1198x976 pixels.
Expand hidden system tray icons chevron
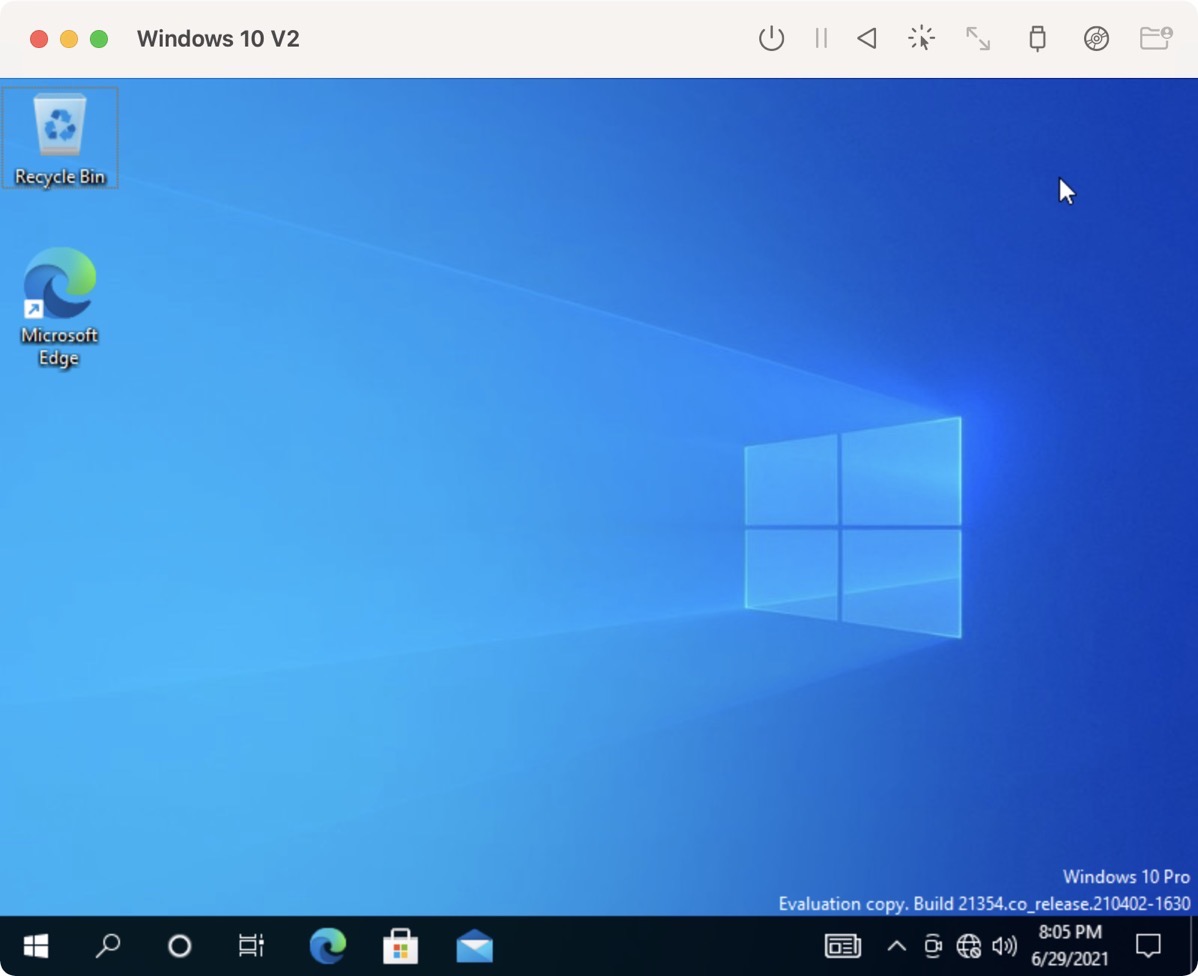click(x=896, y=945)
